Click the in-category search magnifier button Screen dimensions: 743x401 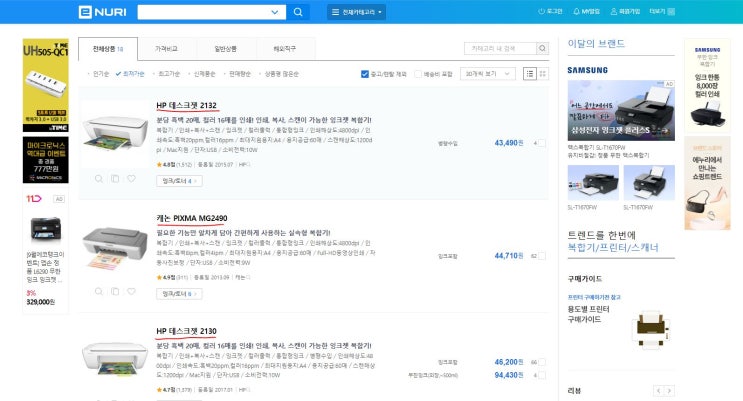[543, 48]
